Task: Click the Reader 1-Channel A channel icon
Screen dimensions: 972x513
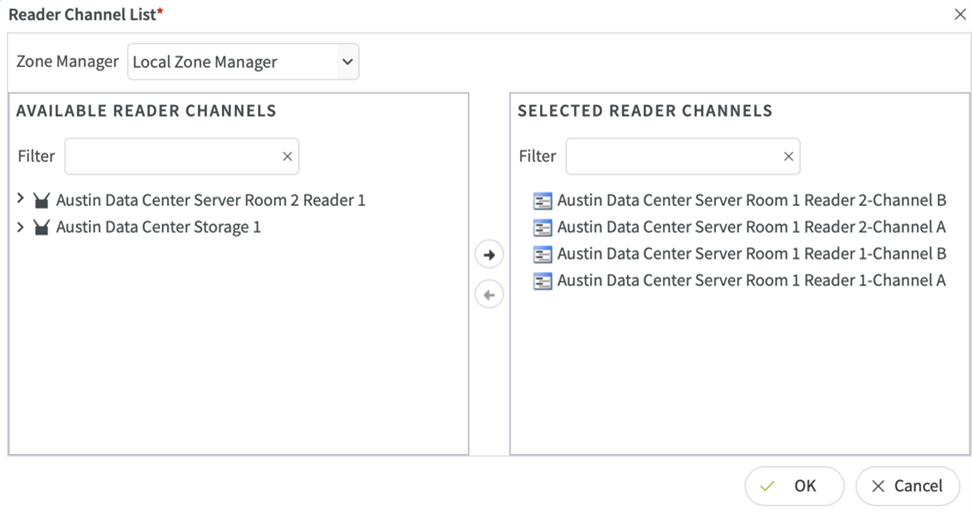Action: click(543, 282)
